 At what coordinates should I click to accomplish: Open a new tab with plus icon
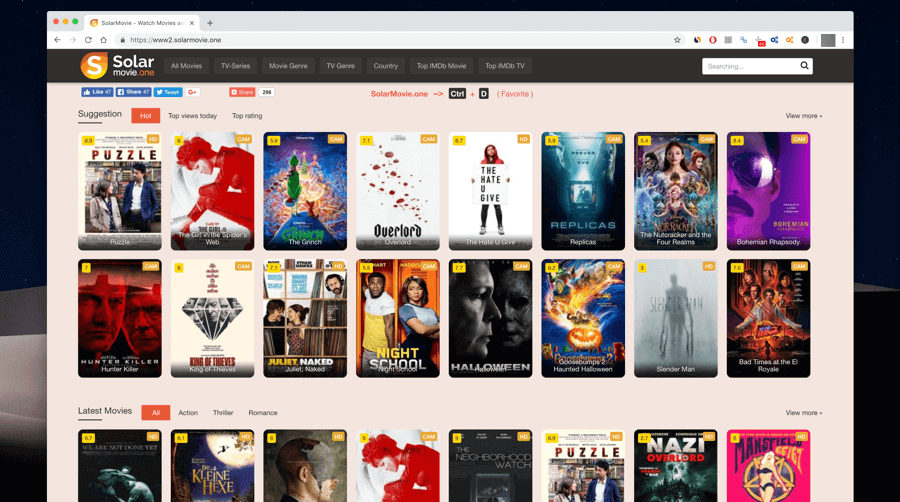[210, 23]
